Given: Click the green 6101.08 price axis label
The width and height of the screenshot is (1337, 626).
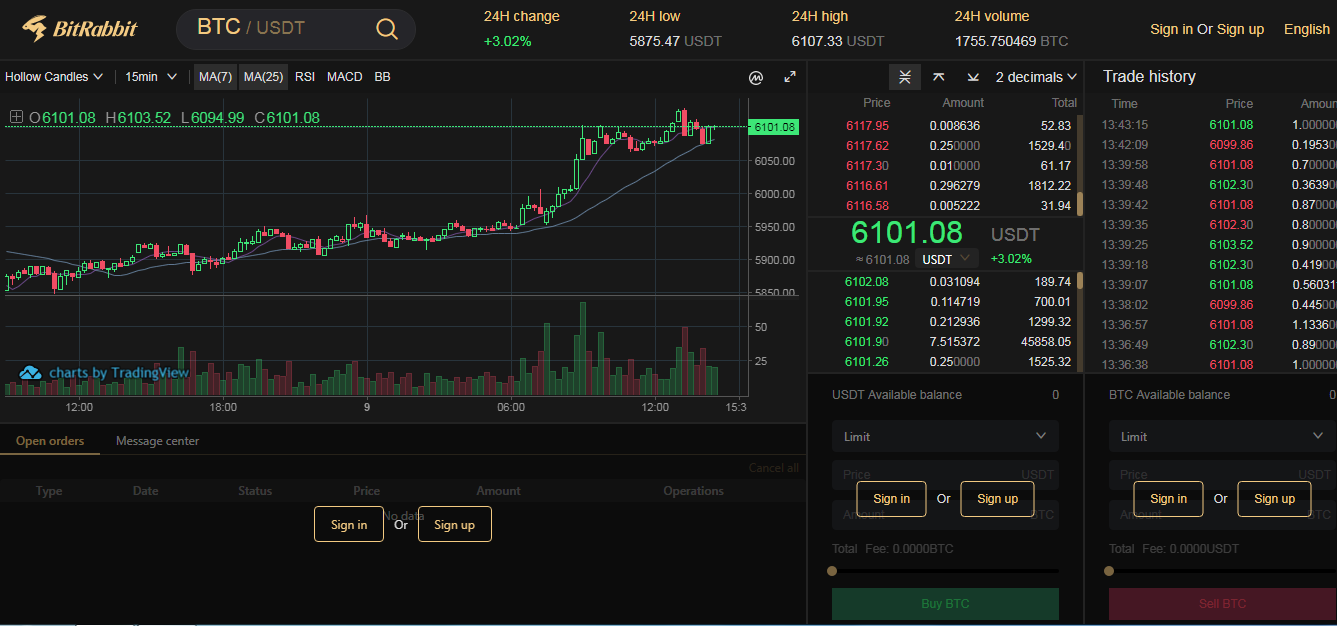Looking at the screenshot, I should (774, 127).
